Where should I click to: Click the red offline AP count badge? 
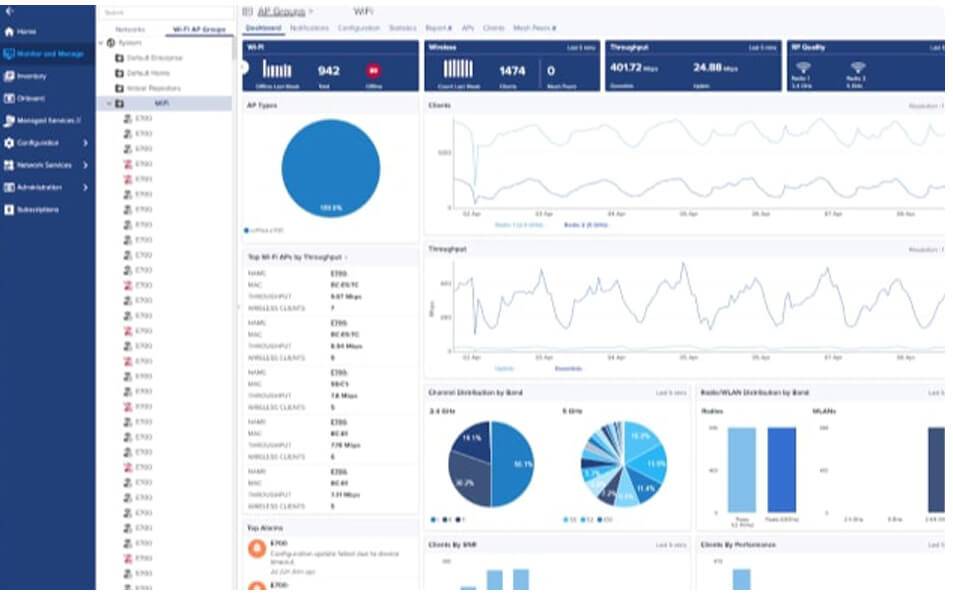pyautogui.click(x=374, y=71)
